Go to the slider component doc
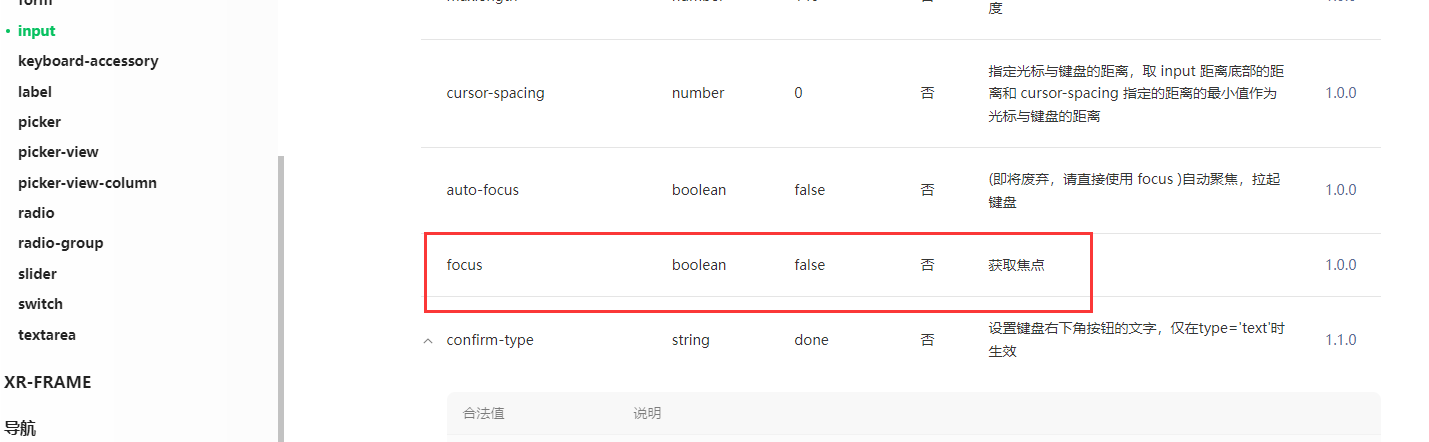 tap(37, 274)
